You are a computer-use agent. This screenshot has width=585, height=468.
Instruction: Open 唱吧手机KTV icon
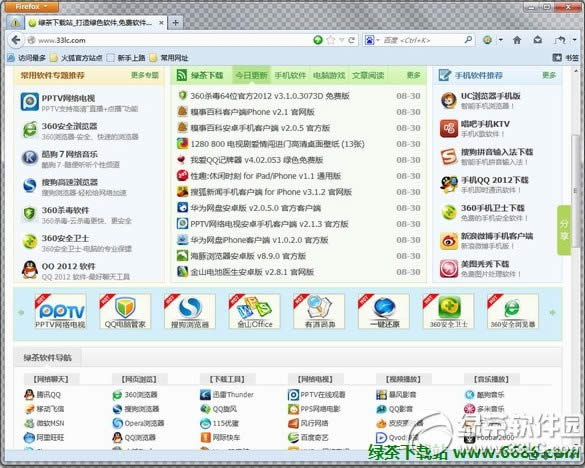tap(448, 128)
